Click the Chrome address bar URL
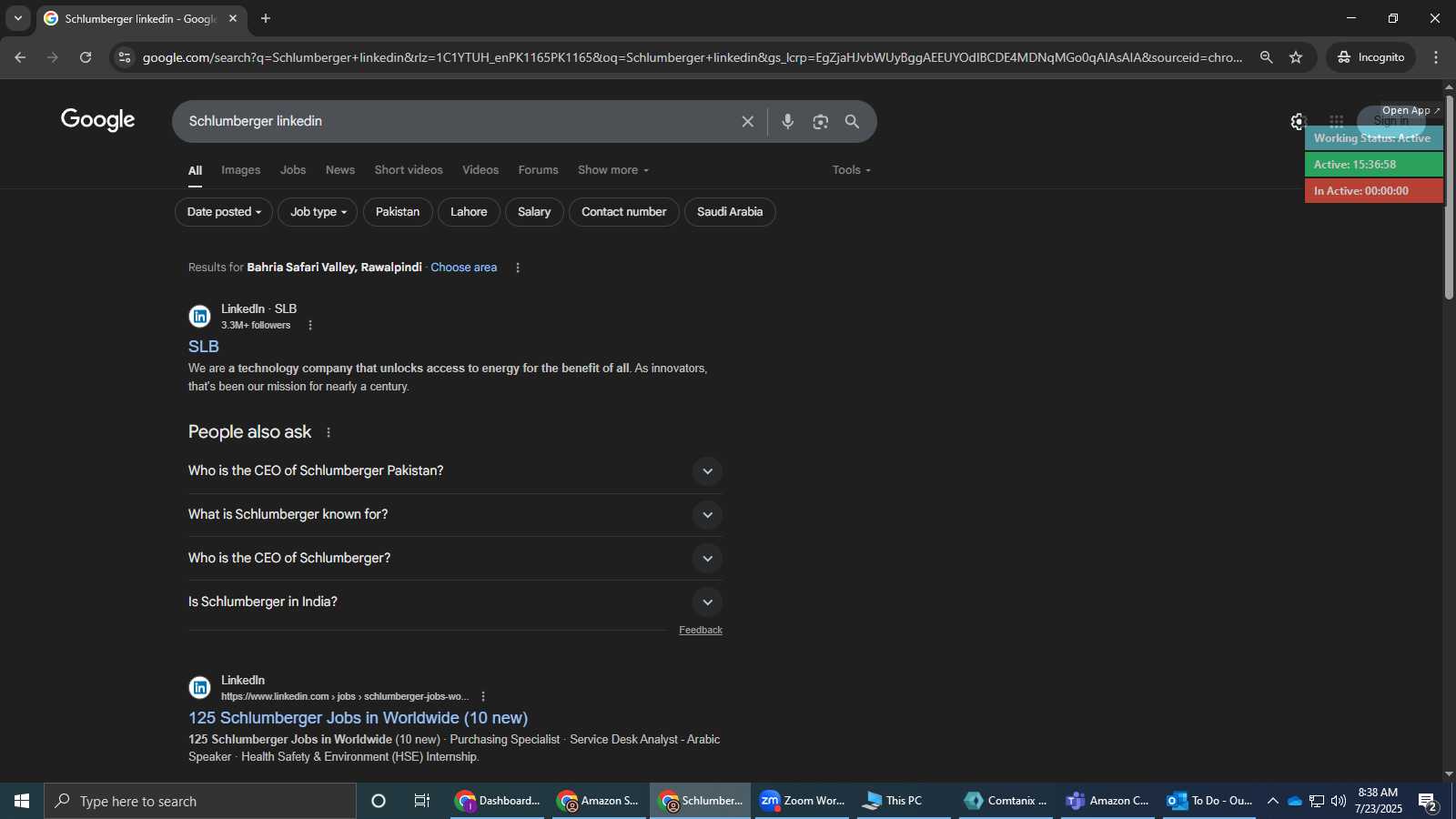 tap(692, 57)
